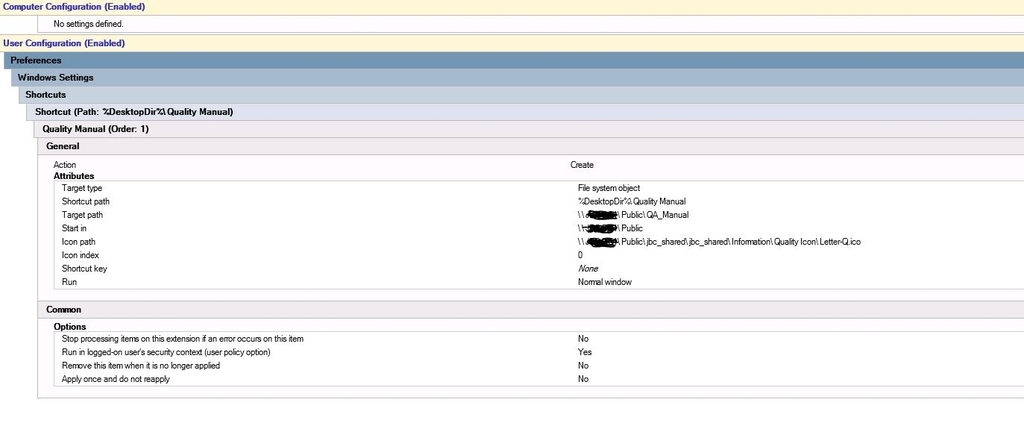
Task: Select the 'File system object' value
Action: pyautogui.click(x=609, y=188)
